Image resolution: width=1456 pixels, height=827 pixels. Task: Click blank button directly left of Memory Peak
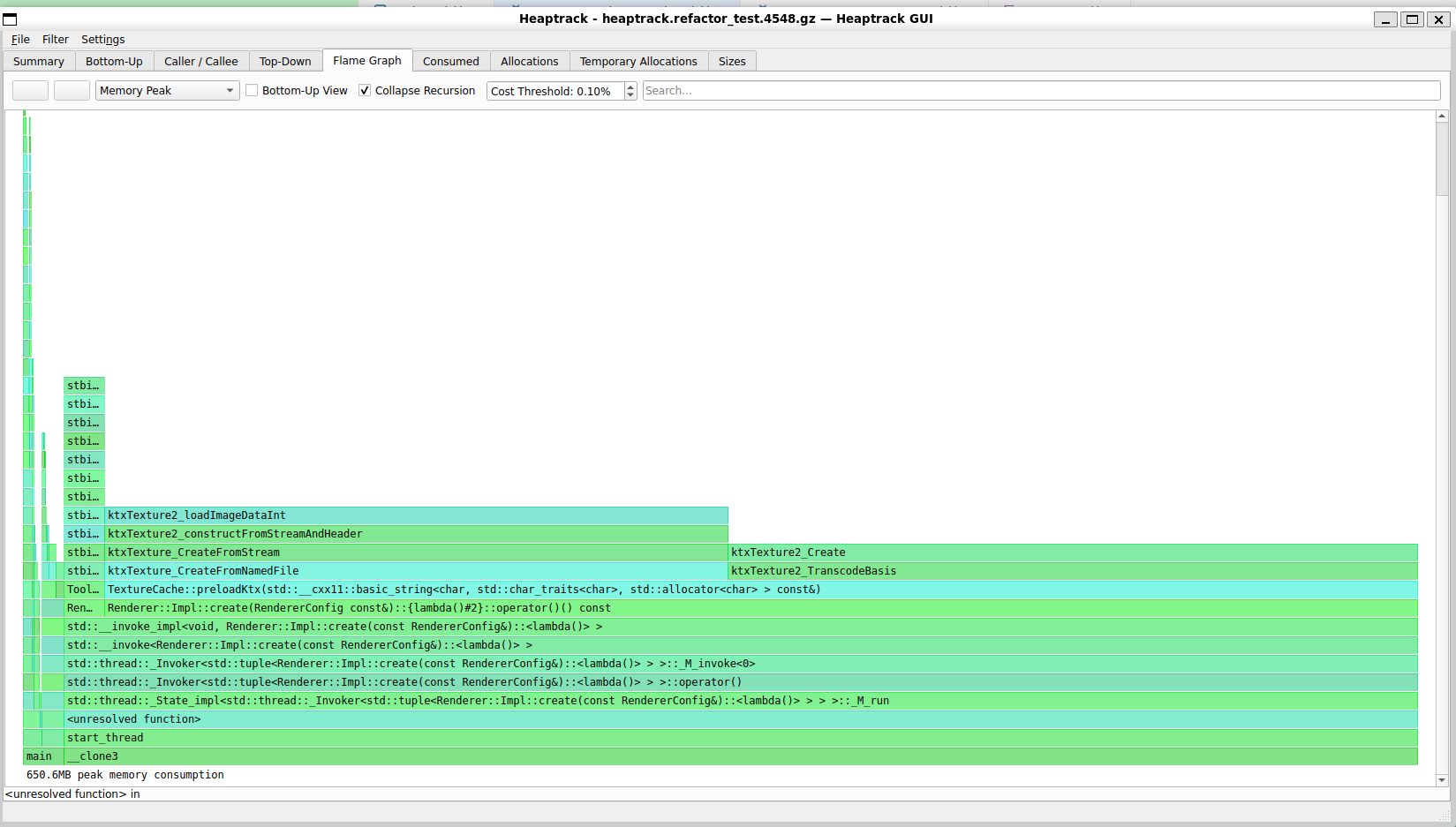[72, 90]
